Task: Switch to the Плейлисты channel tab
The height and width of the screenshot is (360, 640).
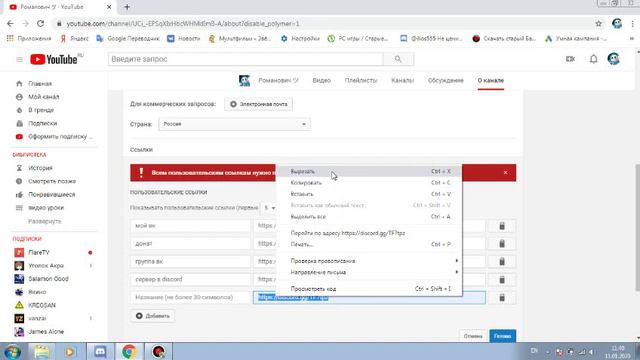Action: click(361, 80)
